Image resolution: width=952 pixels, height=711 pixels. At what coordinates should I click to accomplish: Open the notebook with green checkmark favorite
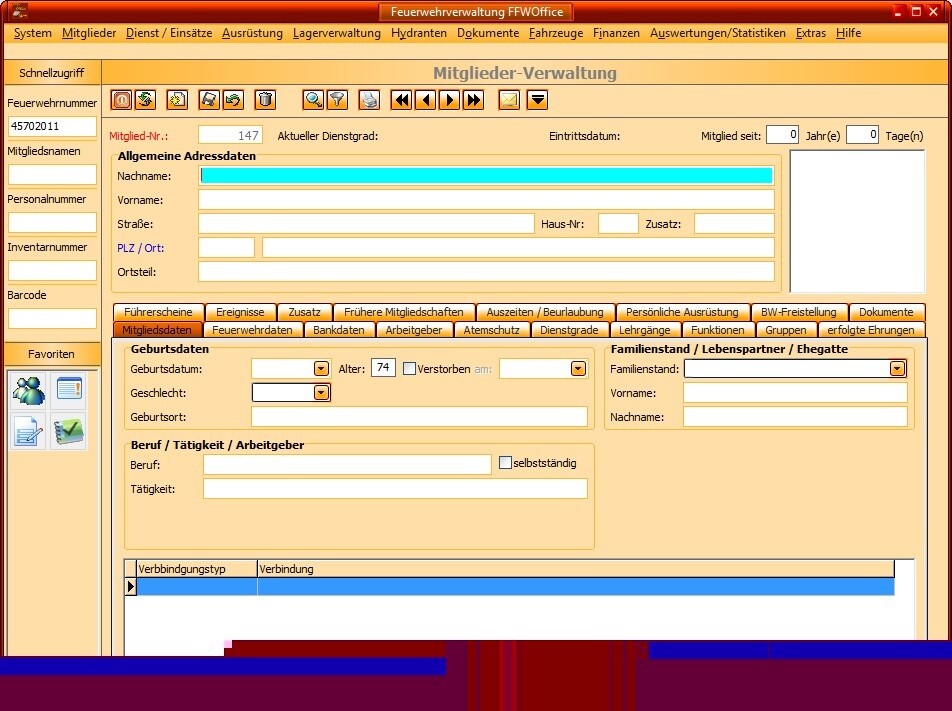pos(69,432)
